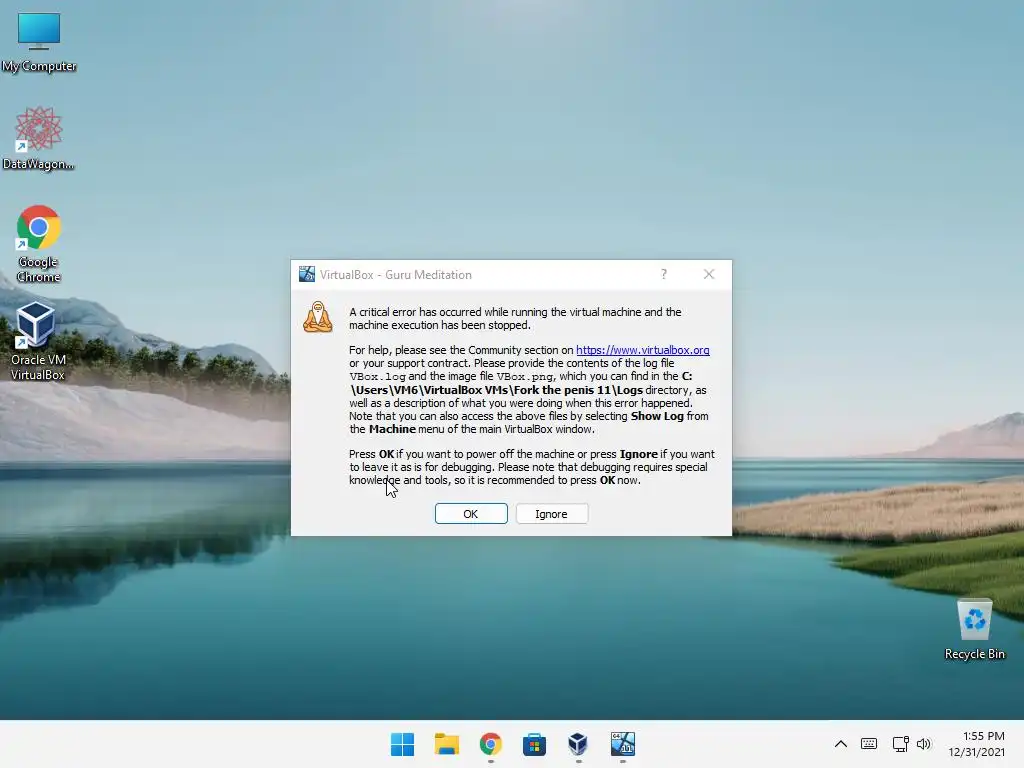Image resolution: width=1024 pixels, height=768 pixels.
Task: Open the My Computer desktop icon
Action: click(x=39, y=42)
